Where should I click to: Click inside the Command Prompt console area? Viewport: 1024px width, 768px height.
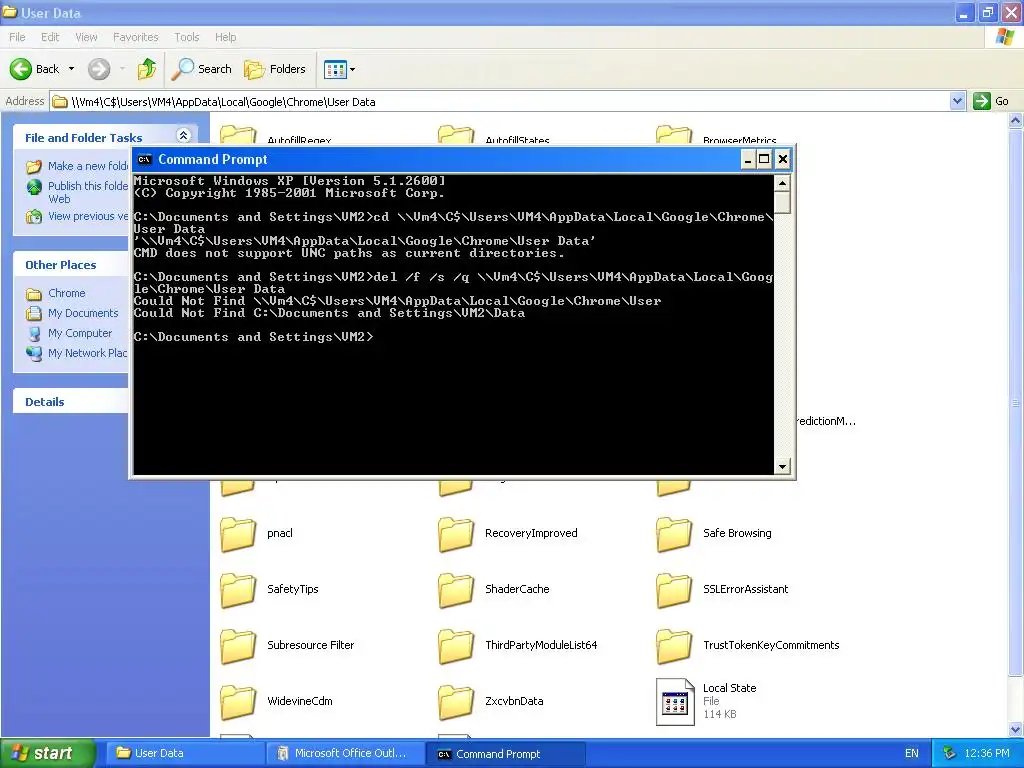coord(453,325)
